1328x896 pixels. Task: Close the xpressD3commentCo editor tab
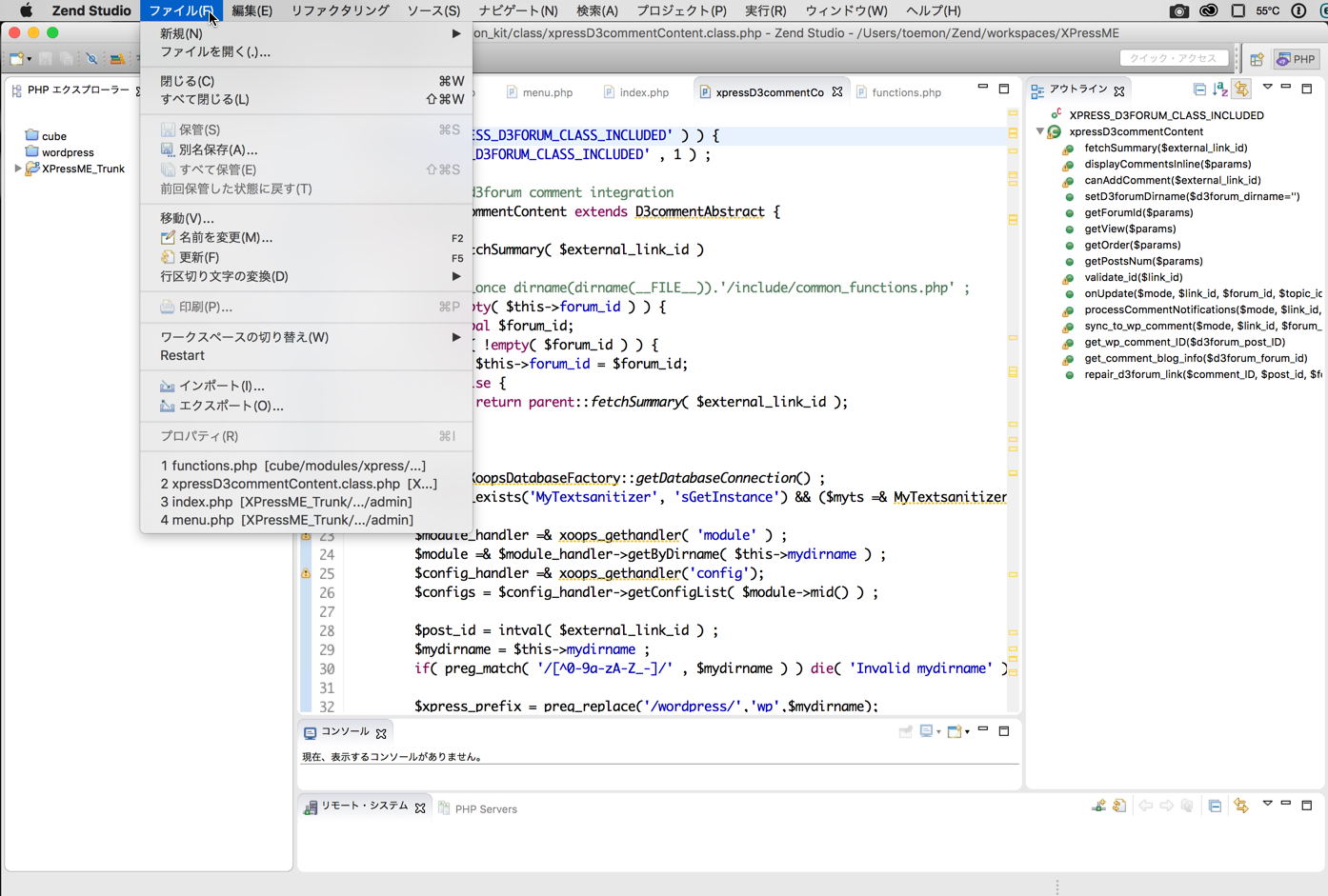coord(836,92)
